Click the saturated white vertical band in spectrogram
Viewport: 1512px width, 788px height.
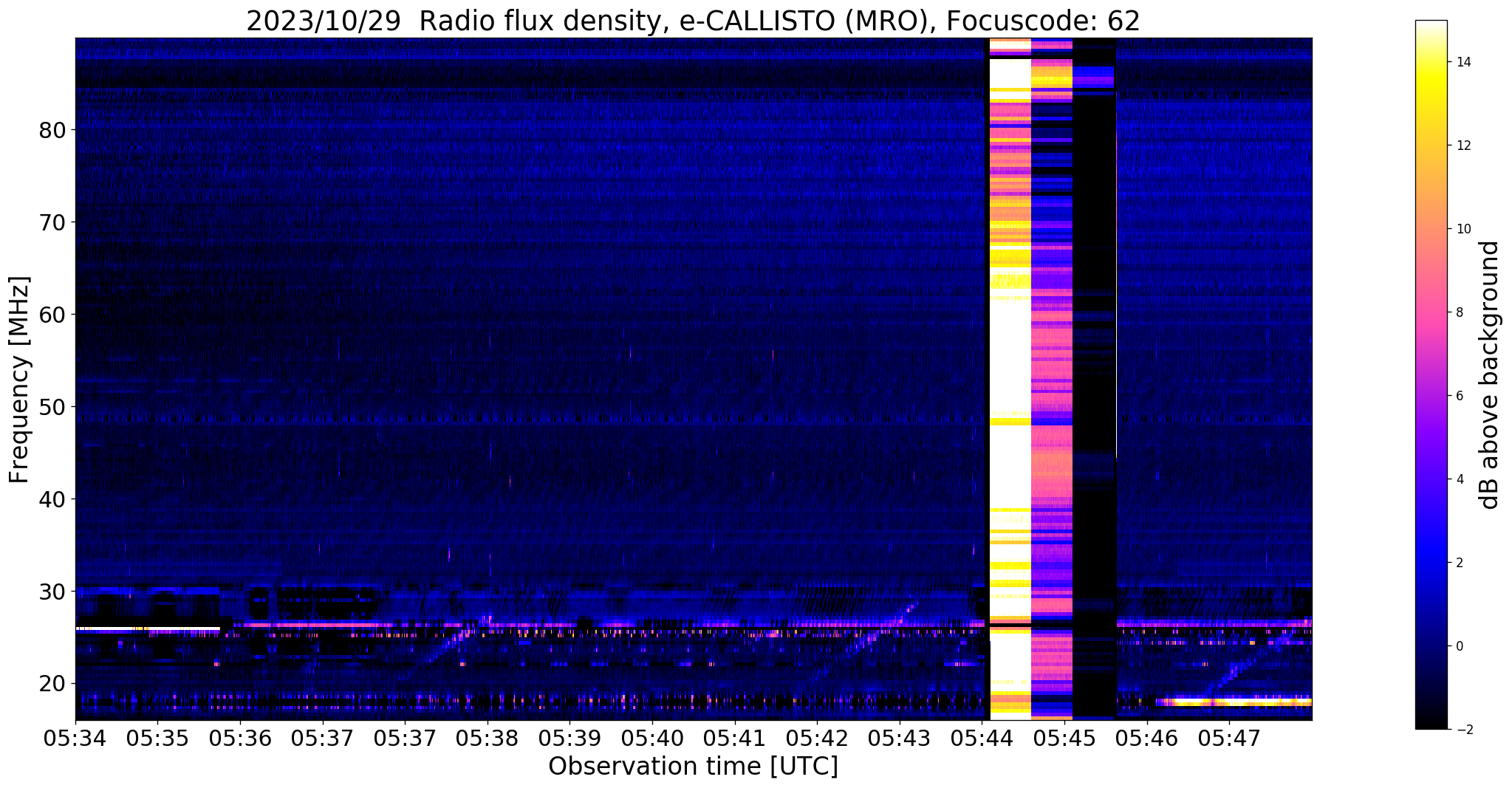pyautogui.click(x=1010, y=378)
